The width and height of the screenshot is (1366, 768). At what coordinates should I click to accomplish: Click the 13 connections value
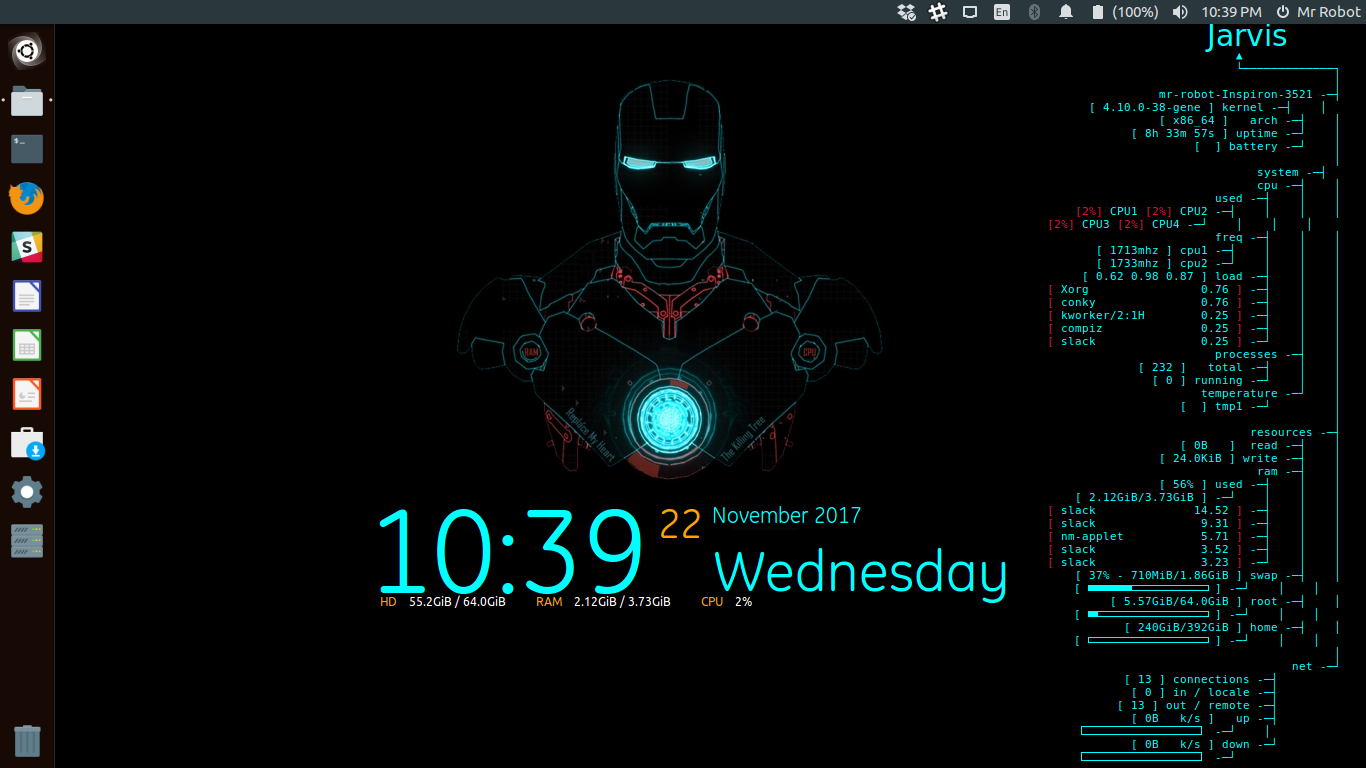click(x=1145, y=679)
